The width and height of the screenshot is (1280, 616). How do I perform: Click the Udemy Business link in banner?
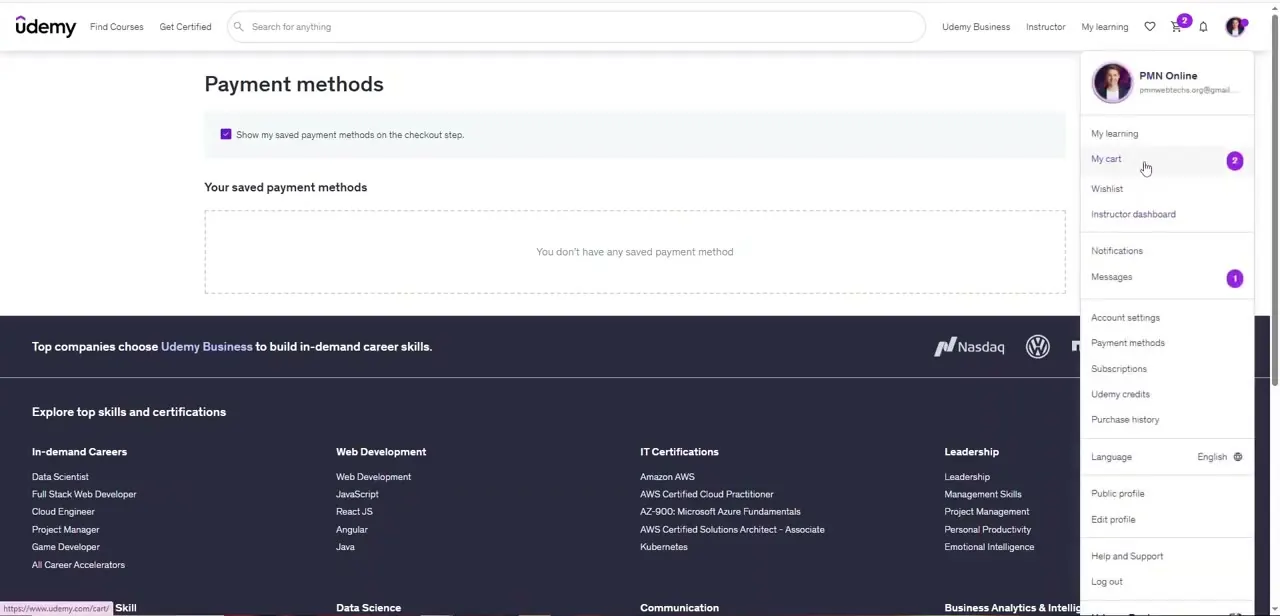pos(207,347)
